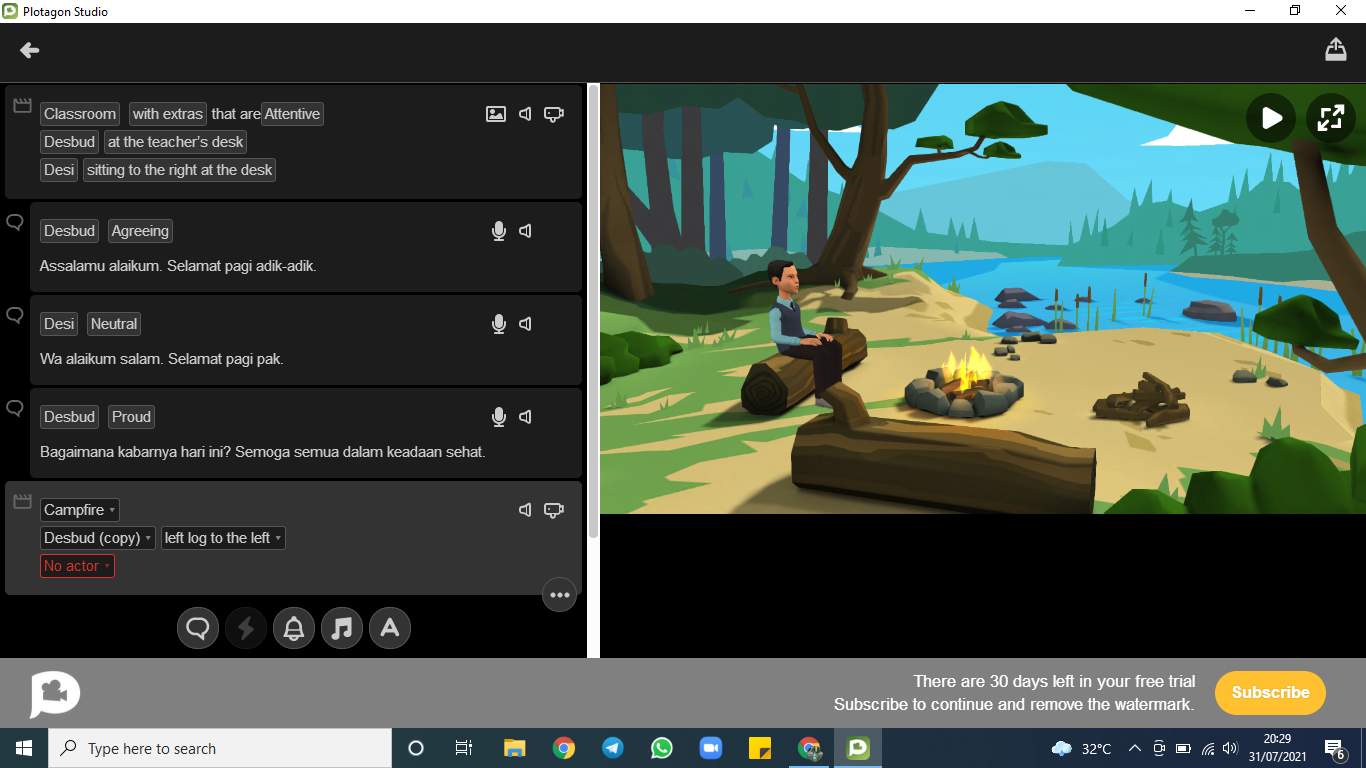Select Desi actor in Classroom scene

coord(59,170)
